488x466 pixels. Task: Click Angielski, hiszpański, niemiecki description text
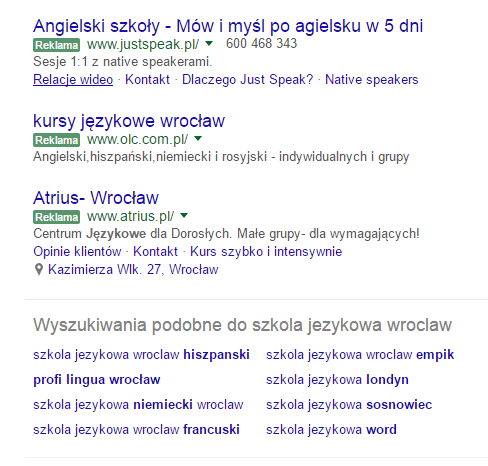(221, 157)
